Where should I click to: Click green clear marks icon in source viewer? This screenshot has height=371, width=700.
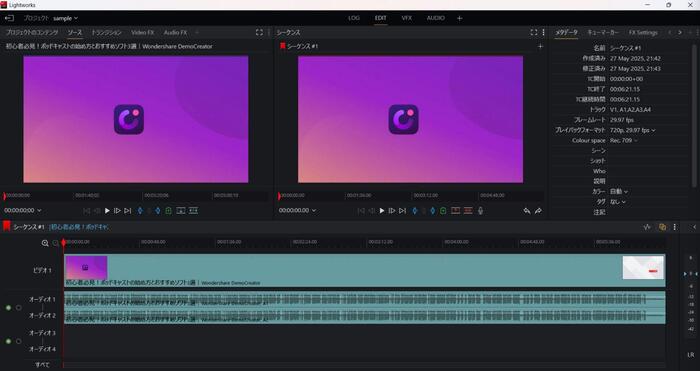click(x=168, y=211)
